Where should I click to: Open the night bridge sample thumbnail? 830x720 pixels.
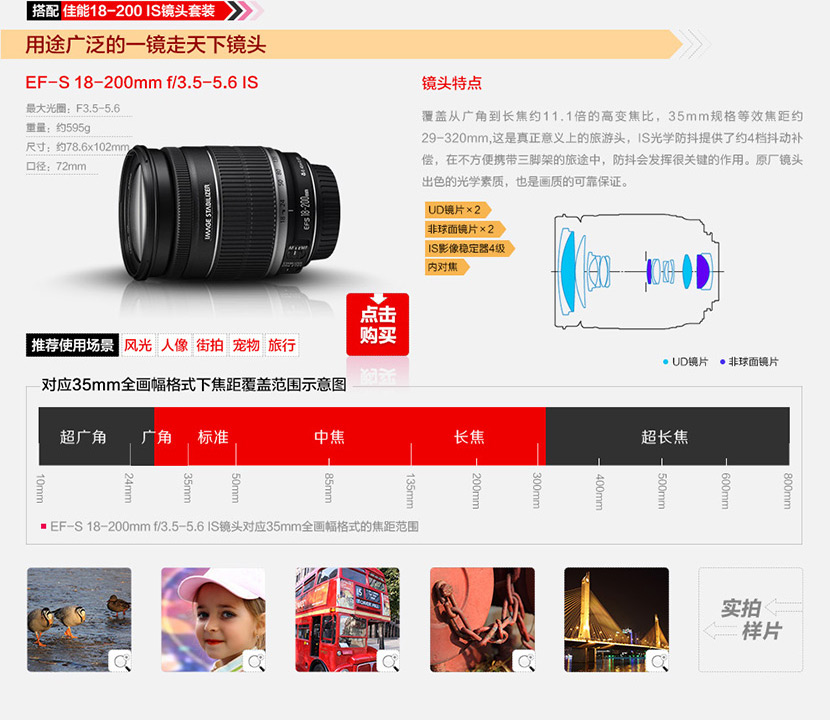(x=617, y=619)
